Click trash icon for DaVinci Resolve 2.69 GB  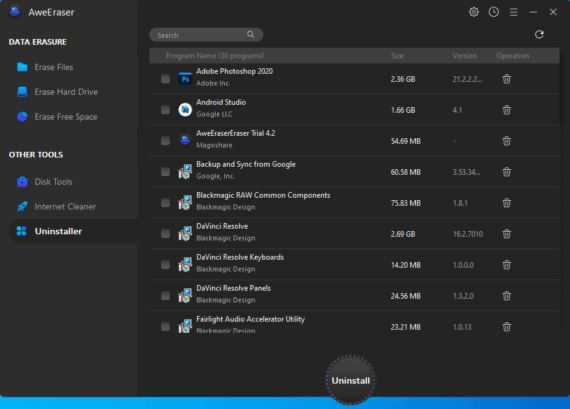click(506, 234)
